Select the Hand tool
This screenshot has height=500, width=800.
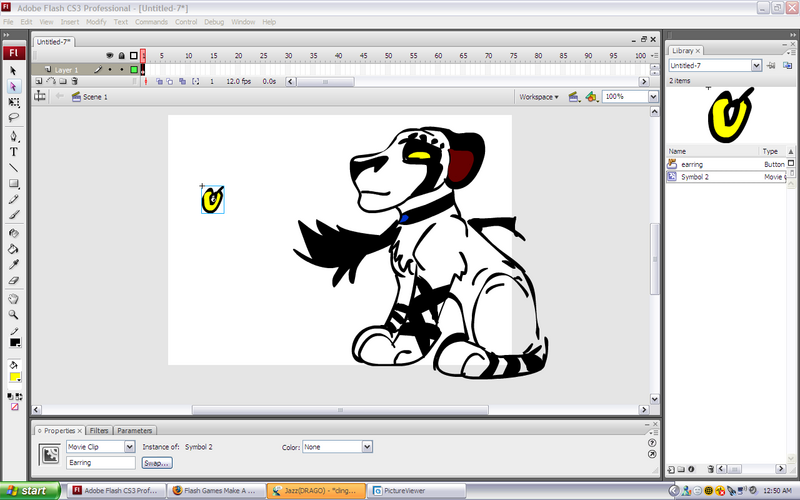click(14, 299)
